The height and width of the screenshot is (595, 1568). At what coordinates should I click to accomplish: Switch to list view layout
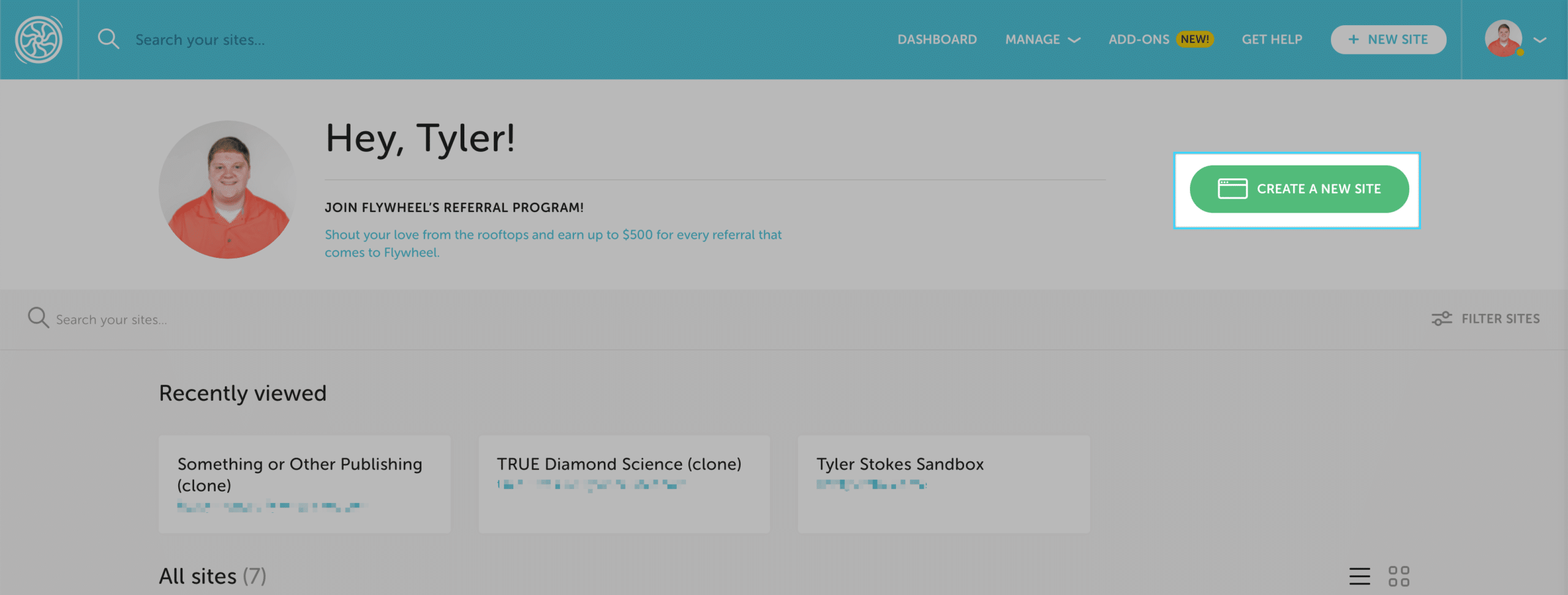click(1359, 576)
